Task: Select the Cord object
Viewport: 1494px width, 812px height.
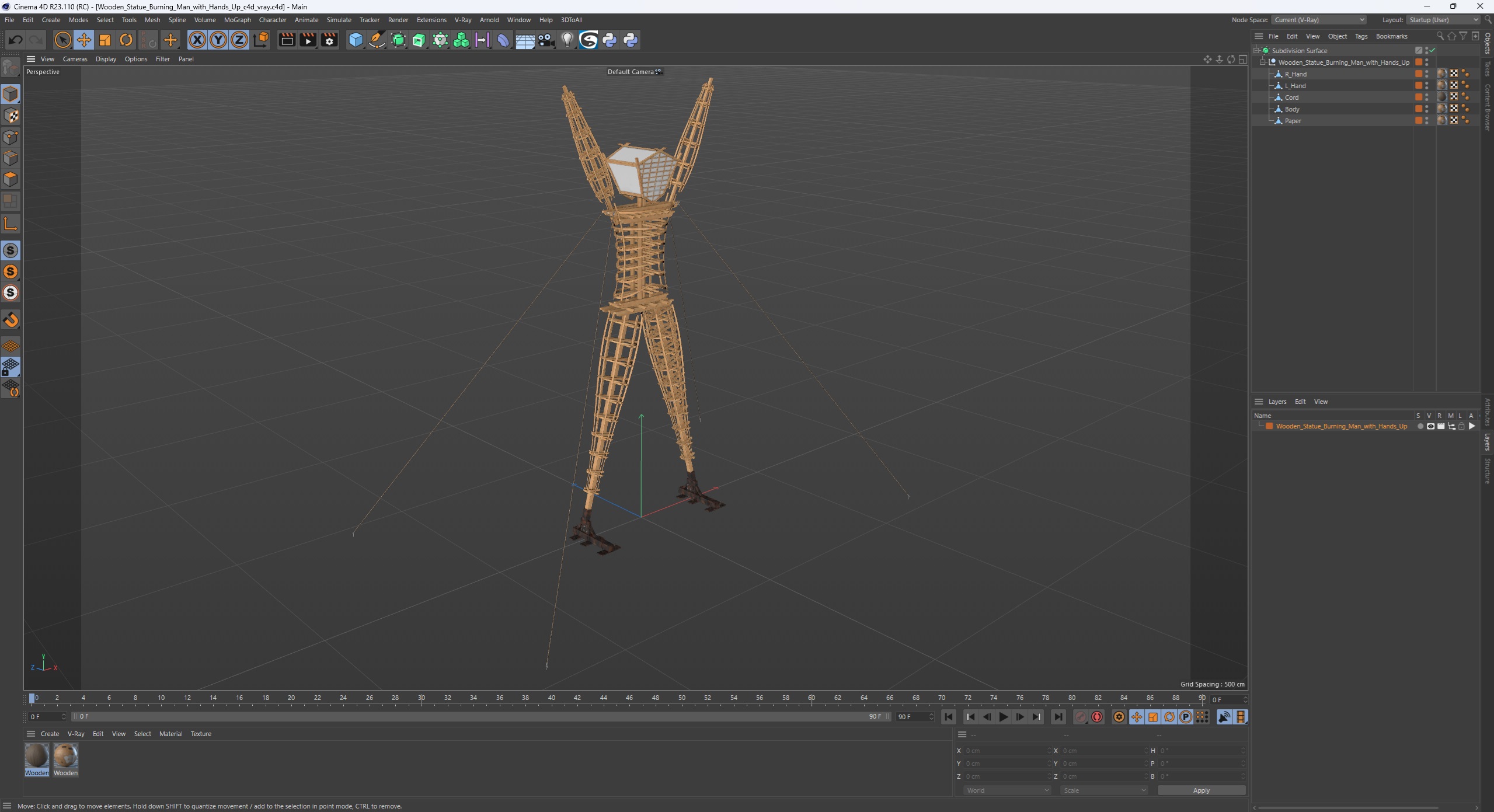Action: click(x=1291, y=97)
